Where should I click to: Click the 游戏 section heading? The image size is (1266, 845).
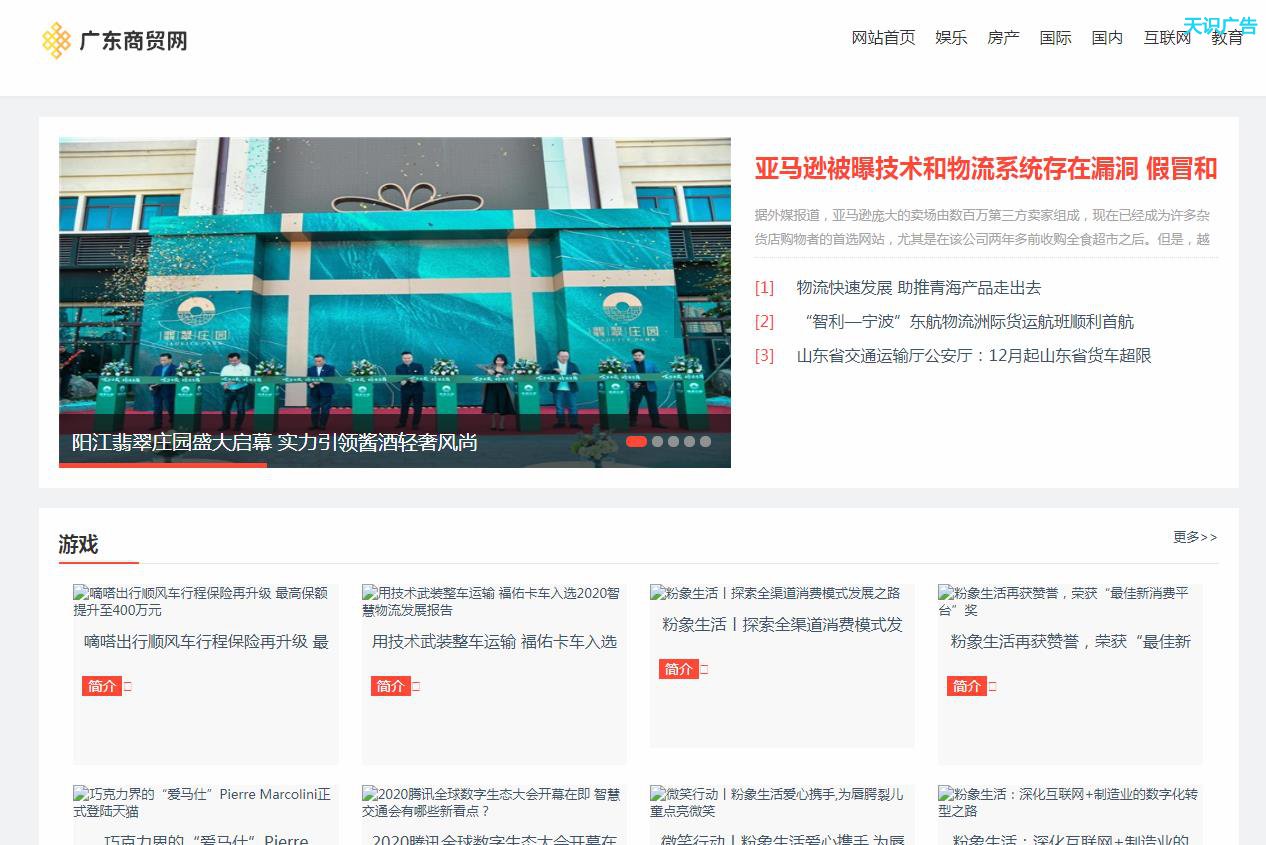pos(78,545)
